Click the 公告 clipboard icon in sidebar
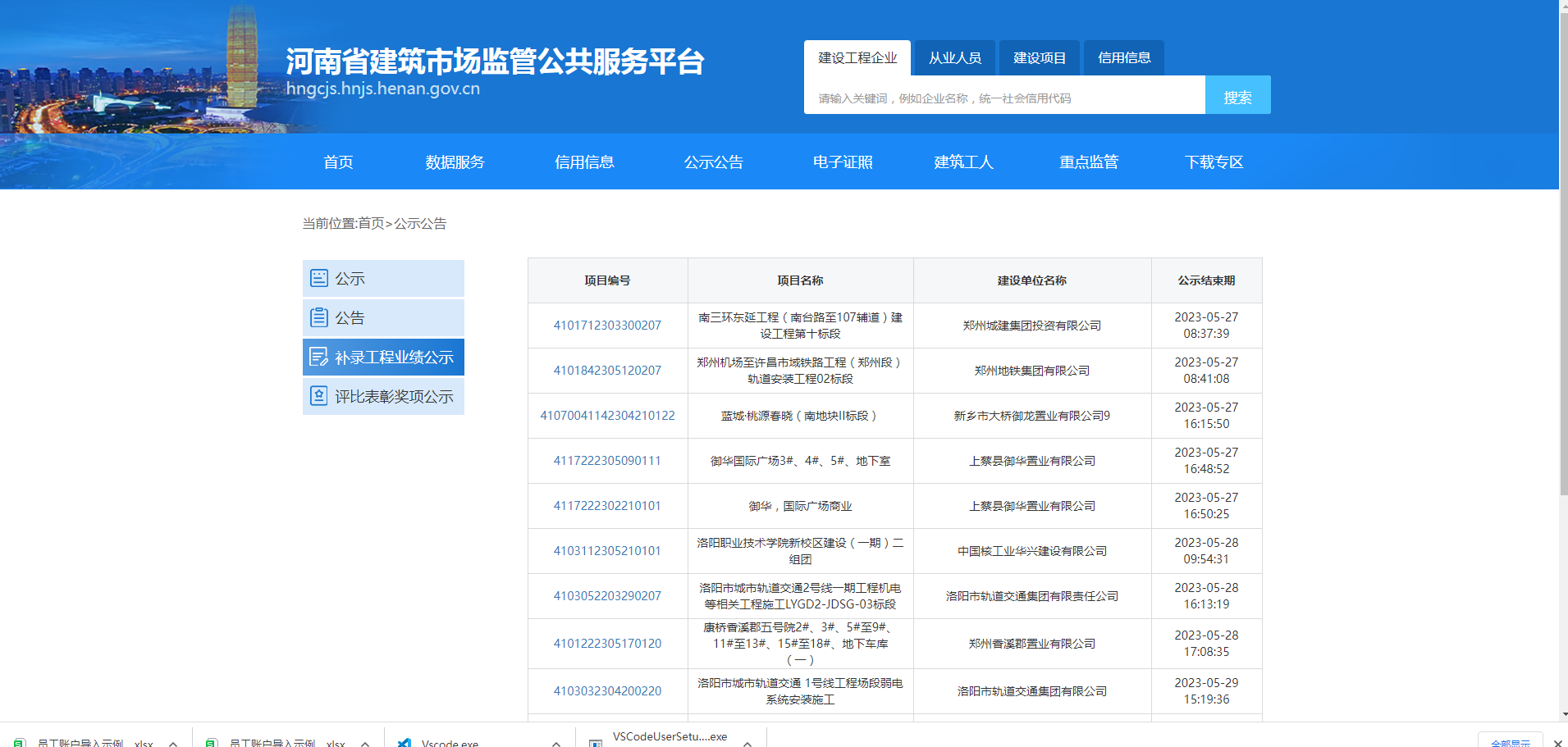The image size is (1568, 747). click(x=319, y=317)
